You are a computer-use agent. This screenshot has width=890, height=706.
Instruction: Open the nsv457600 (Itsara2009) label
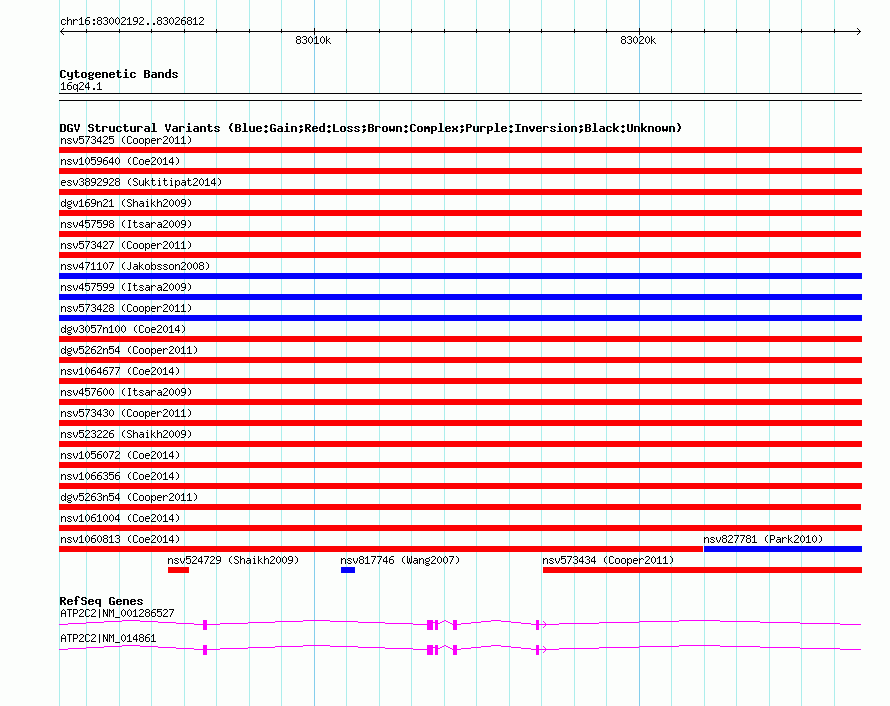click(126, 392)
